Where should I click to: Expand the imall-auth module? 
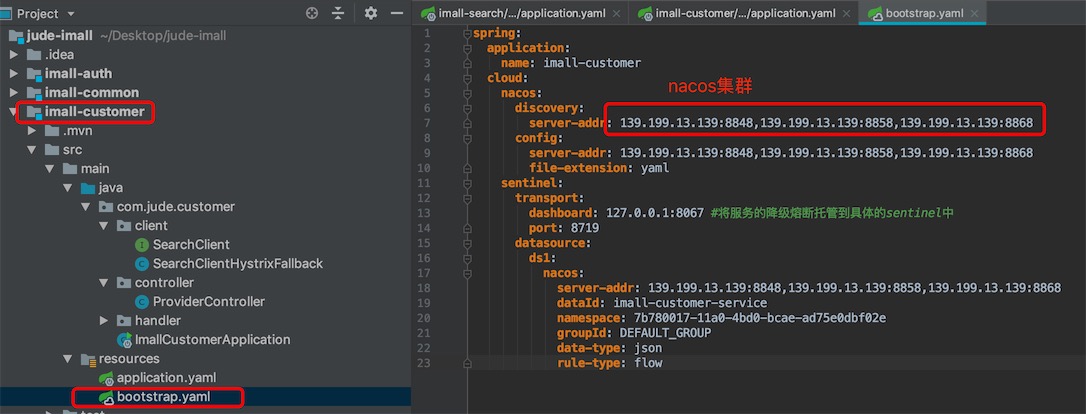tap(14, 73)
